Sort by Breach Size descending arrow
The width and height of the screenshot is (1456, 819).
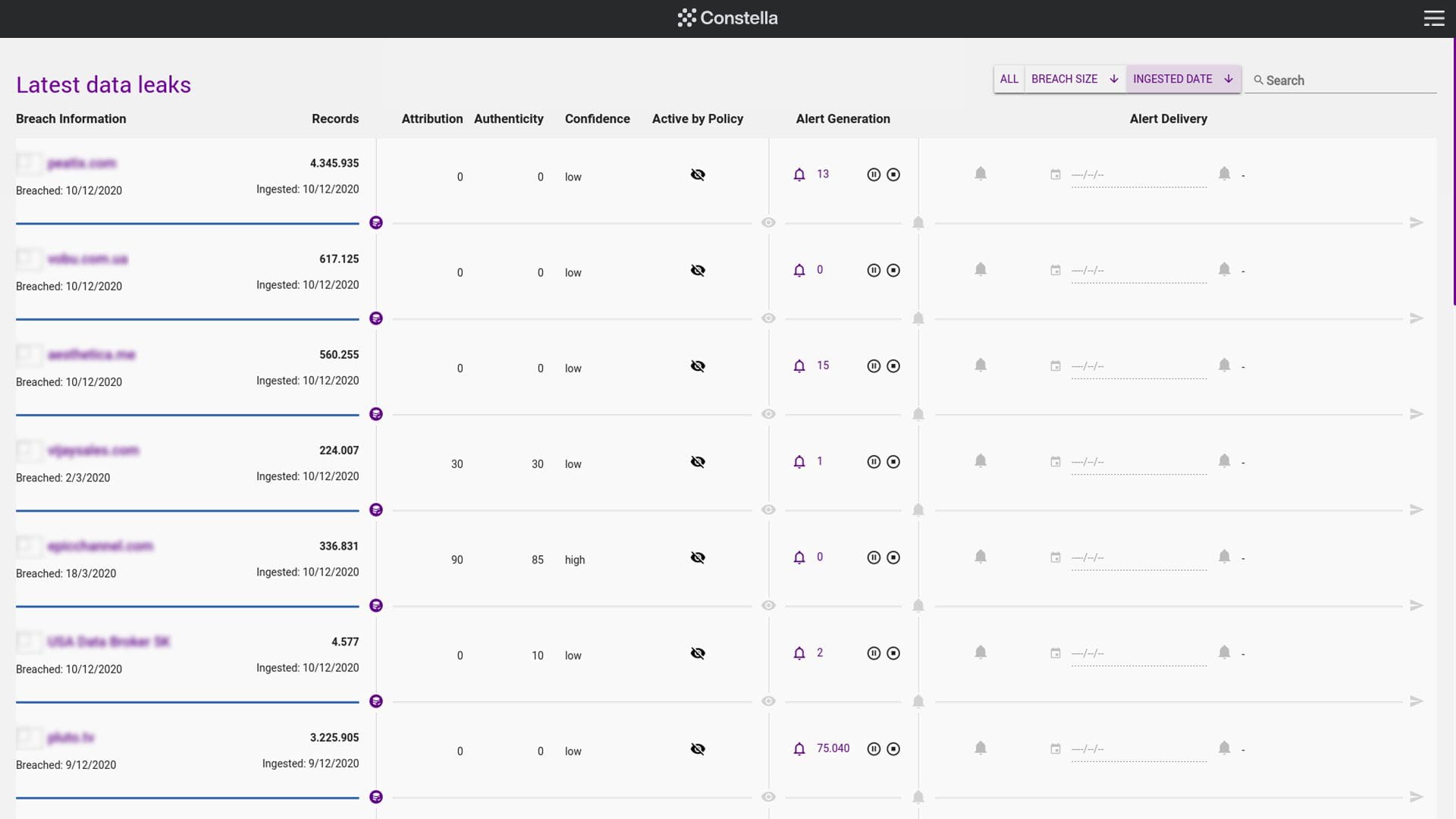click(x=1114, y=79)
